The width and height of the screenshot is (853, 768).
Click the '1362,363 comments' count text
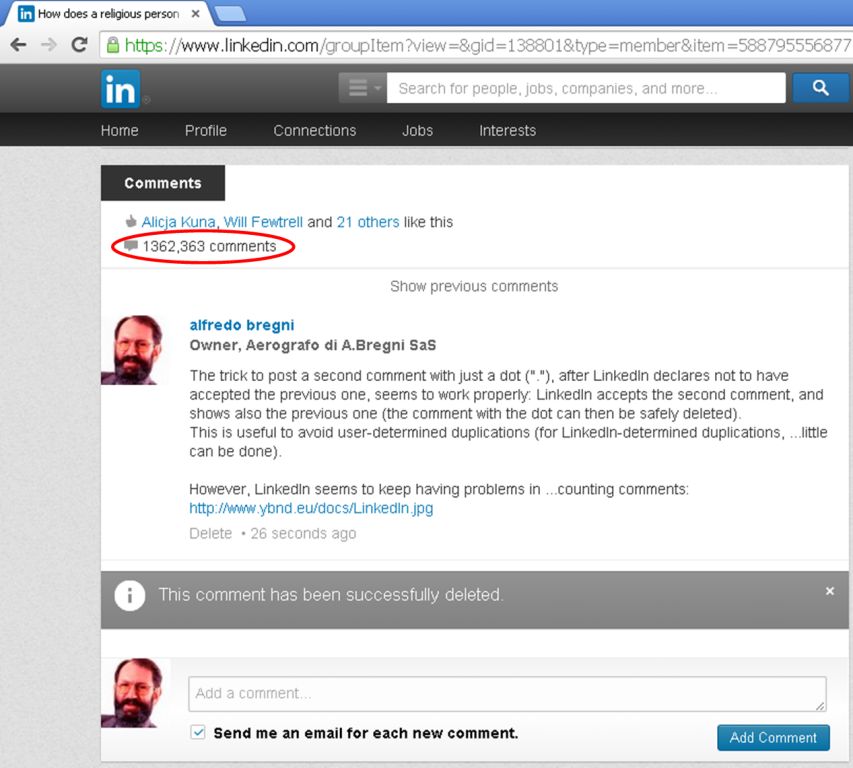pyautogui.click(x=209, y=246)
